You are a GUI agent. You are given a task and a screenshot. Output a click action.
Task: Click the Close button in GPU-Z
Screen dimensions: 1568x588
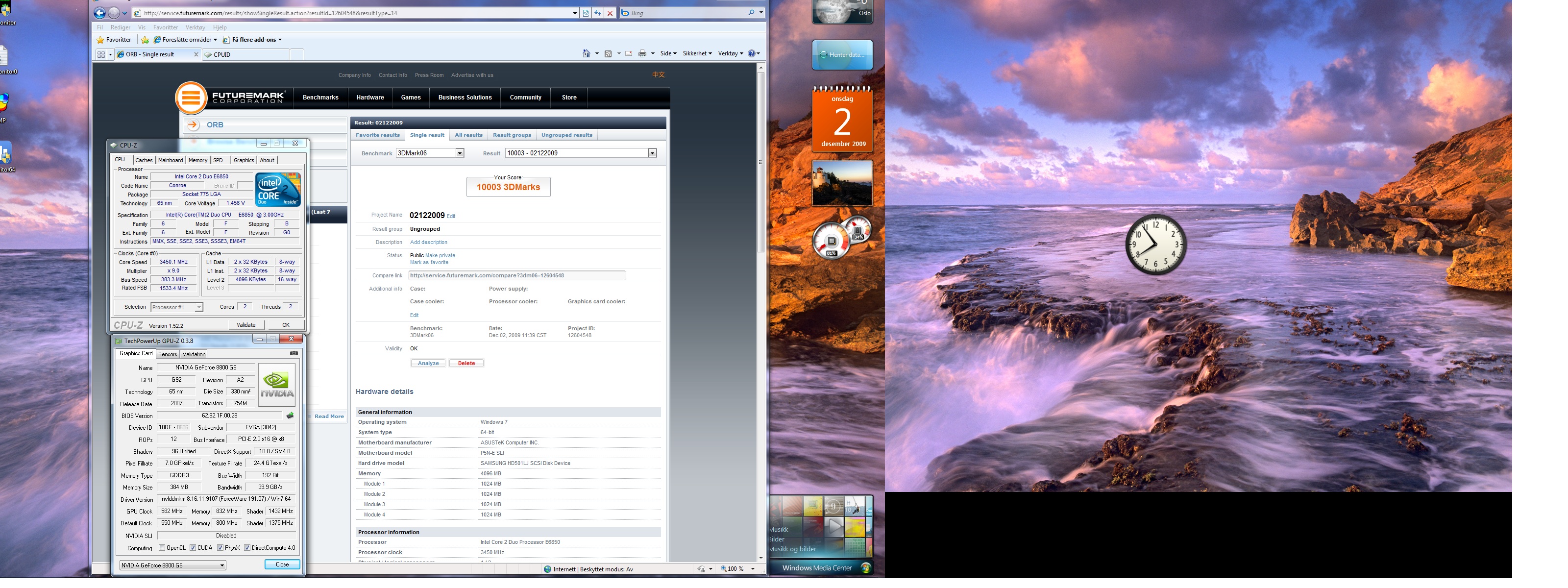[282, 565]
